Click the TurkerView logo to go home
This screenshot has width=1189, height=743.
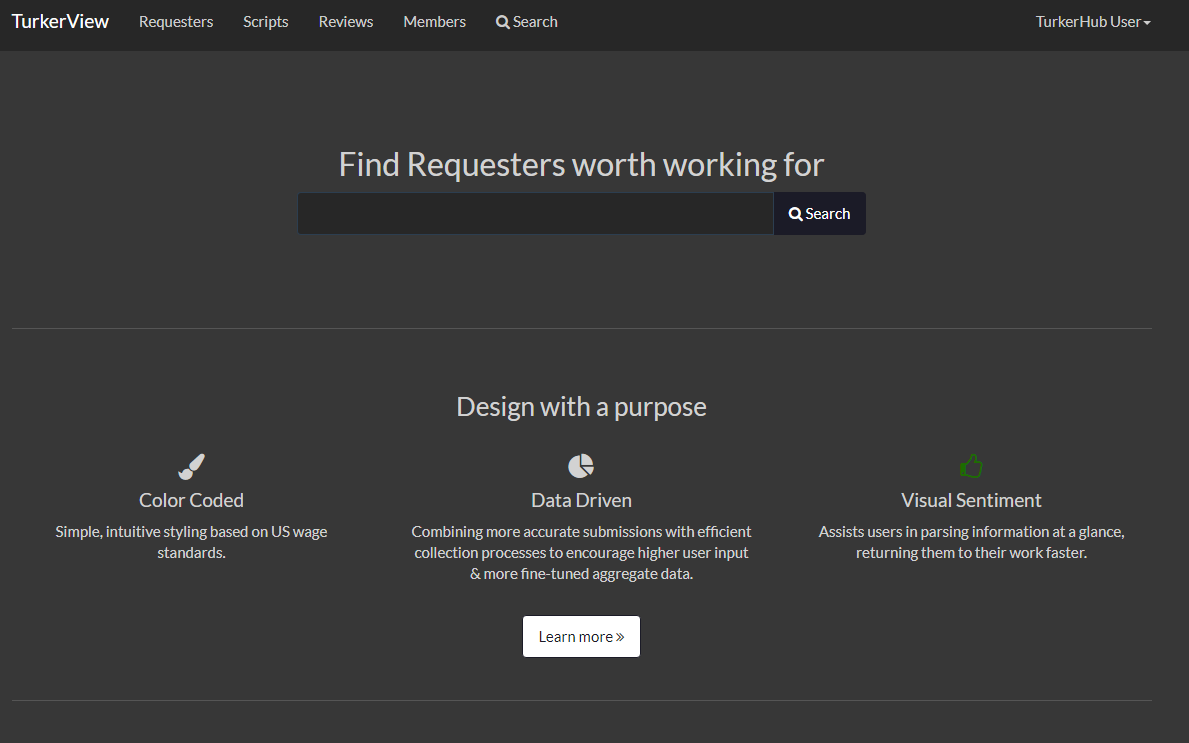click(x=60, y=21)
